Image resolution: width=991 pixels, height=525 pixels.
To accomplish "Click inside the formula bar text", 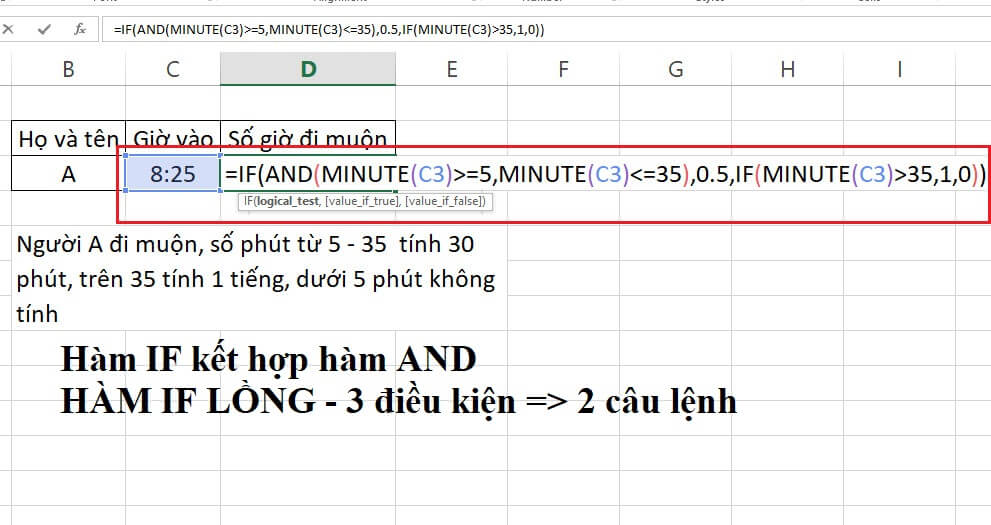I will point(329,30).
